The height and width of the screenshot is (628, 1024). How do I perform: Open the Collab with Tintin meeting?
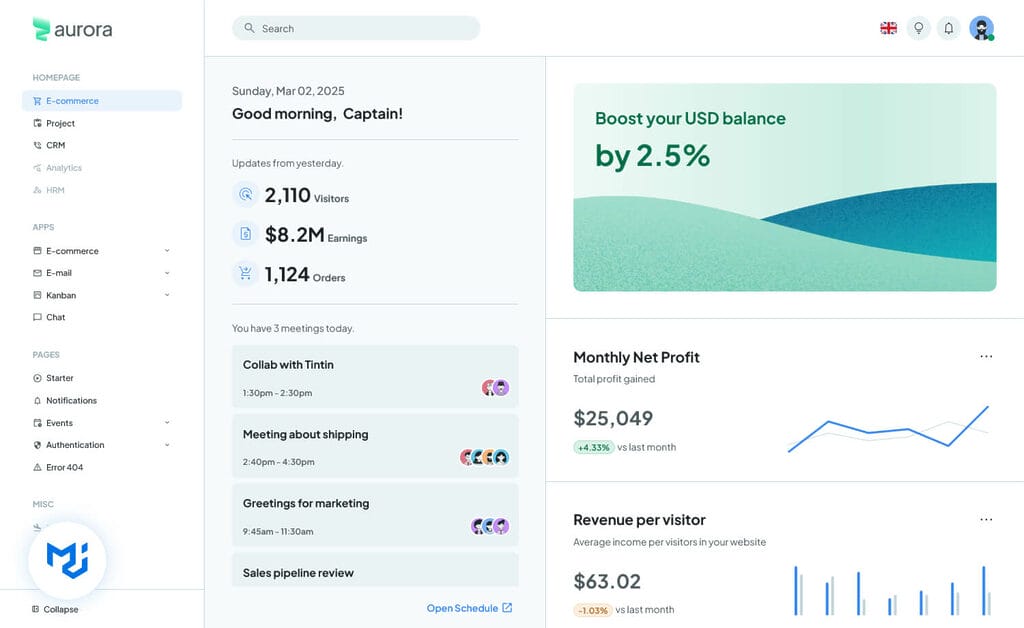(x=375, y=376)
